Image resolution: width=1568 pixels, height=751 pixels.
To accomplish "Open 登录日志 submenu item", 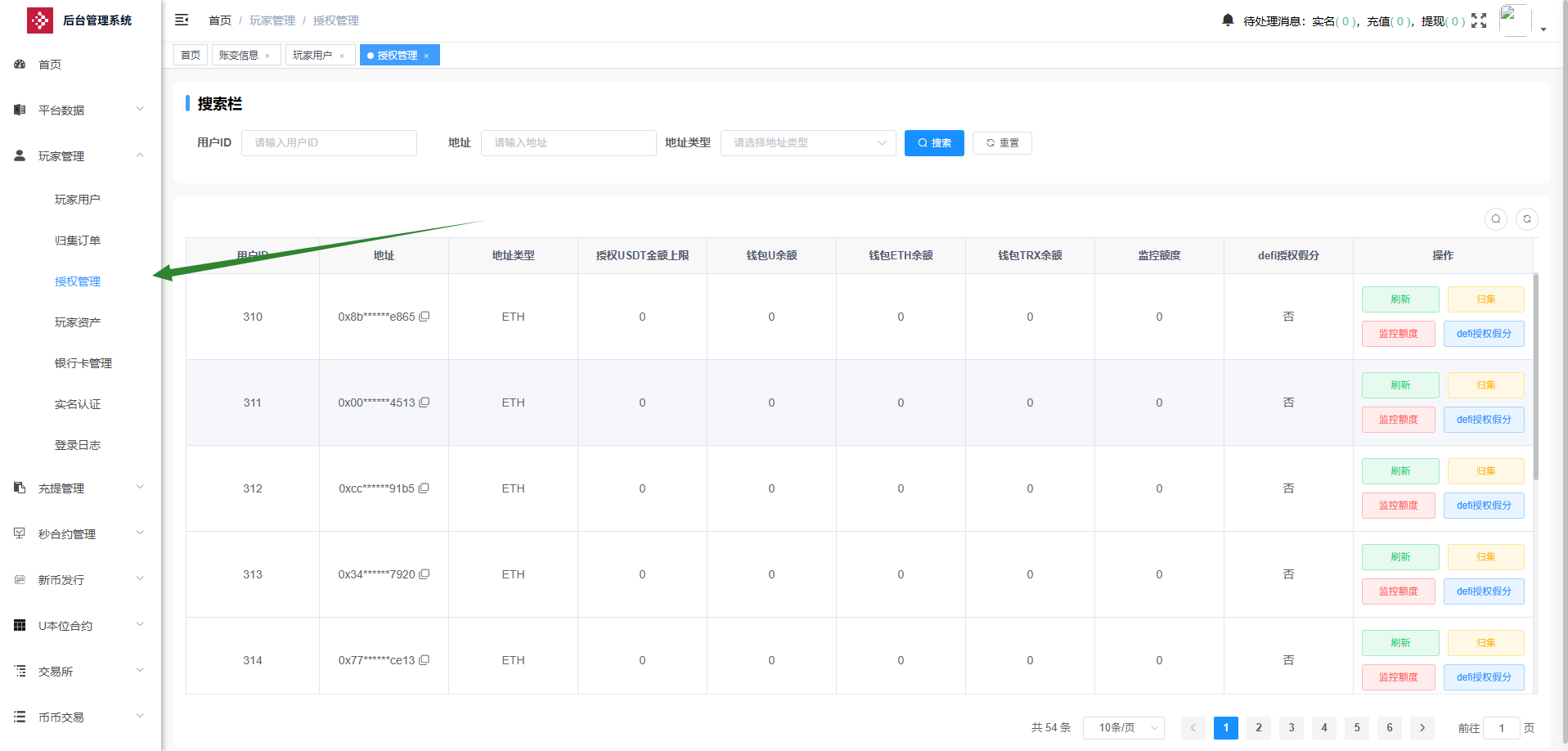I will (x=80, y=445).
